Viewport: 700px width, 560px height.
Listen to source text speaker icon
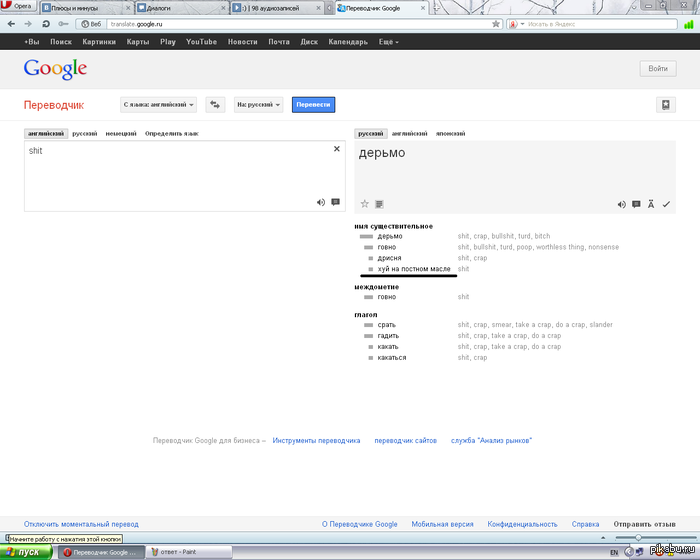tap(321, 202)
